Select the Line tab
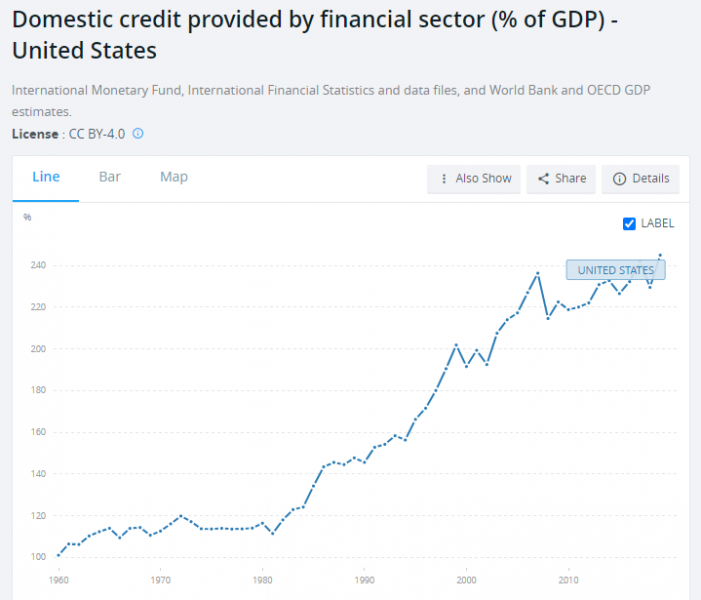Screen dimensions: 701x600 click(x=46, y=177)
